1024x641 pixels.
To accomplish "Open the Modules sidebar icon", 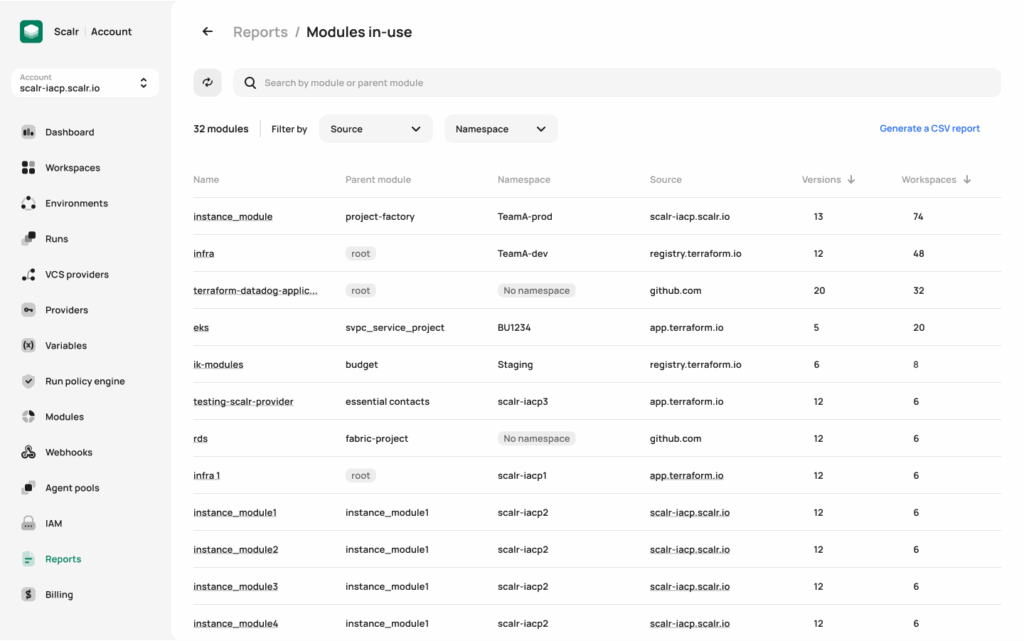I will tap(28, 416).
